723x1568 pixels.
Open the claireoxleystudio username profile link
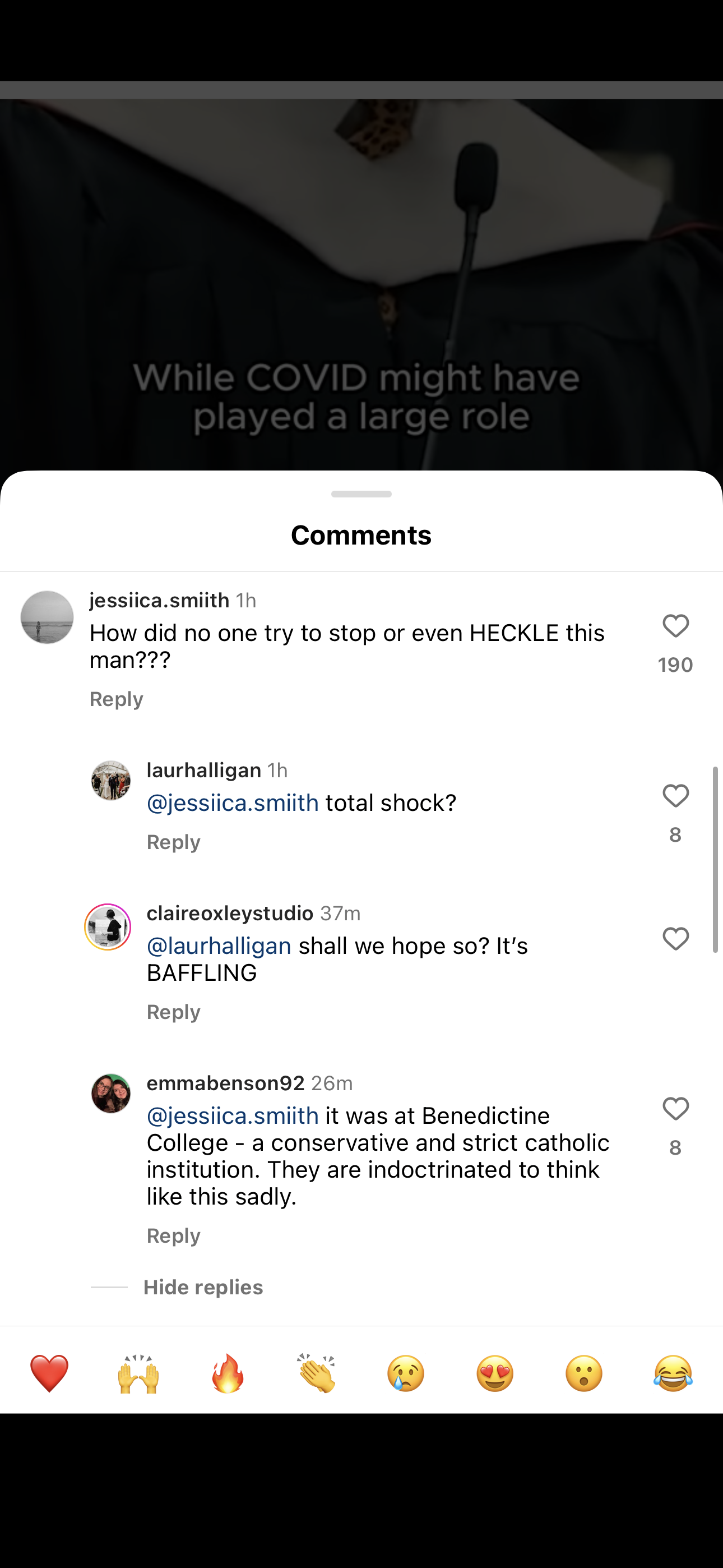coord(230,913)
